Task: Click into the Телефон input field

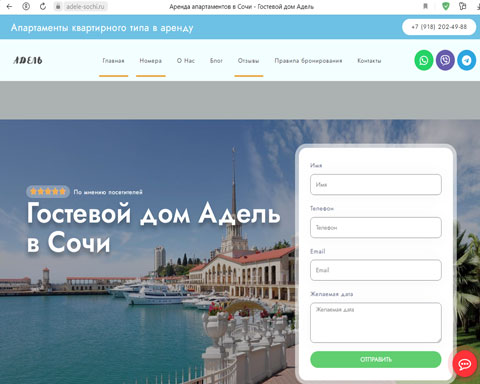Action: click(376, 227)
